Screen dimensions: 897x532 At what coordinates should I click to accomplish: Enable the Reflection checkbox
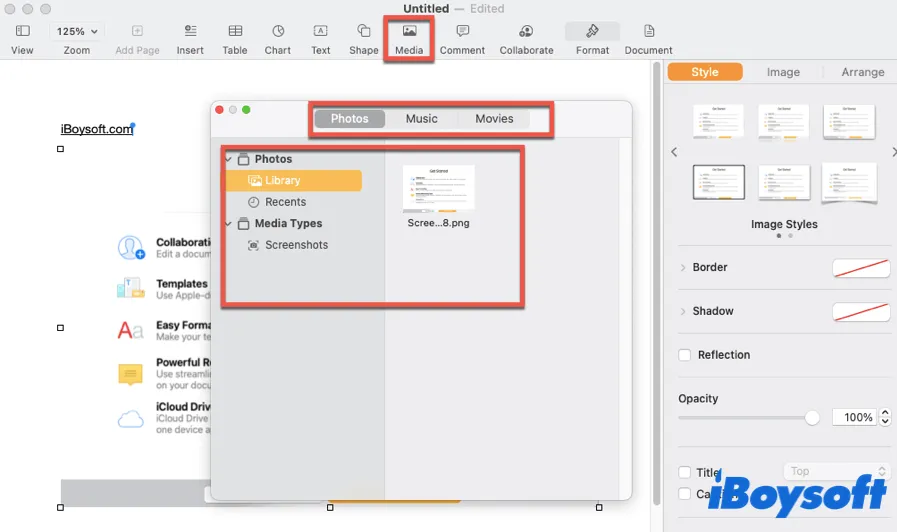[x=685, y=355]
